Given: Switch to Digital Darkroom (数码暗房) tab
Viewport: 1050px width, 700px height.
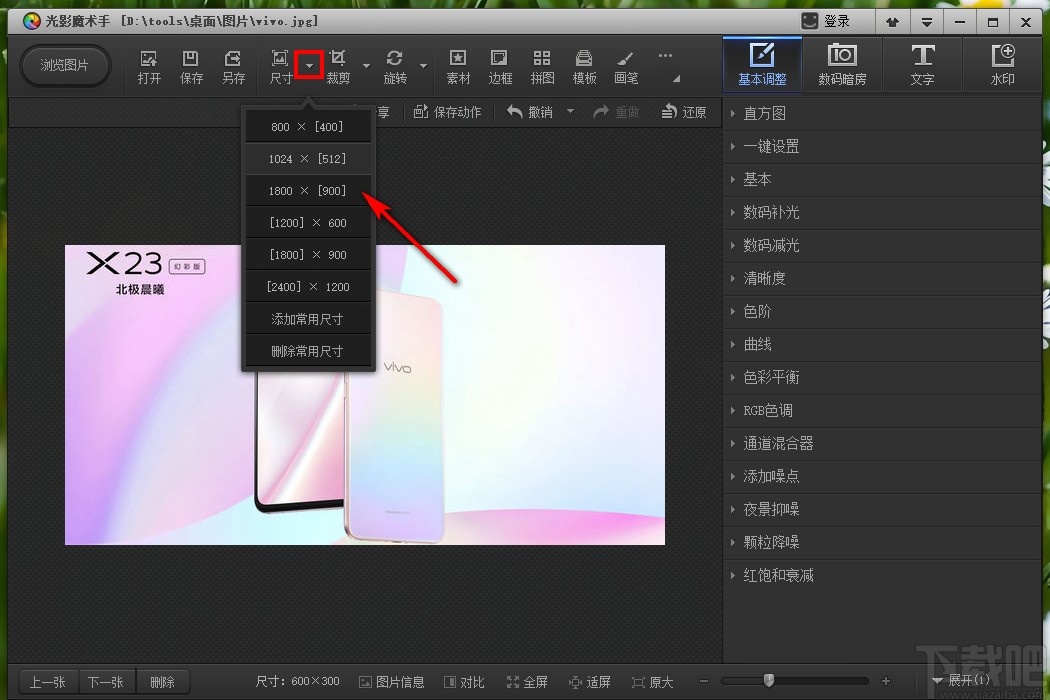Looking at the screenshot, I should pyautogui.click(x=842, y=64).
